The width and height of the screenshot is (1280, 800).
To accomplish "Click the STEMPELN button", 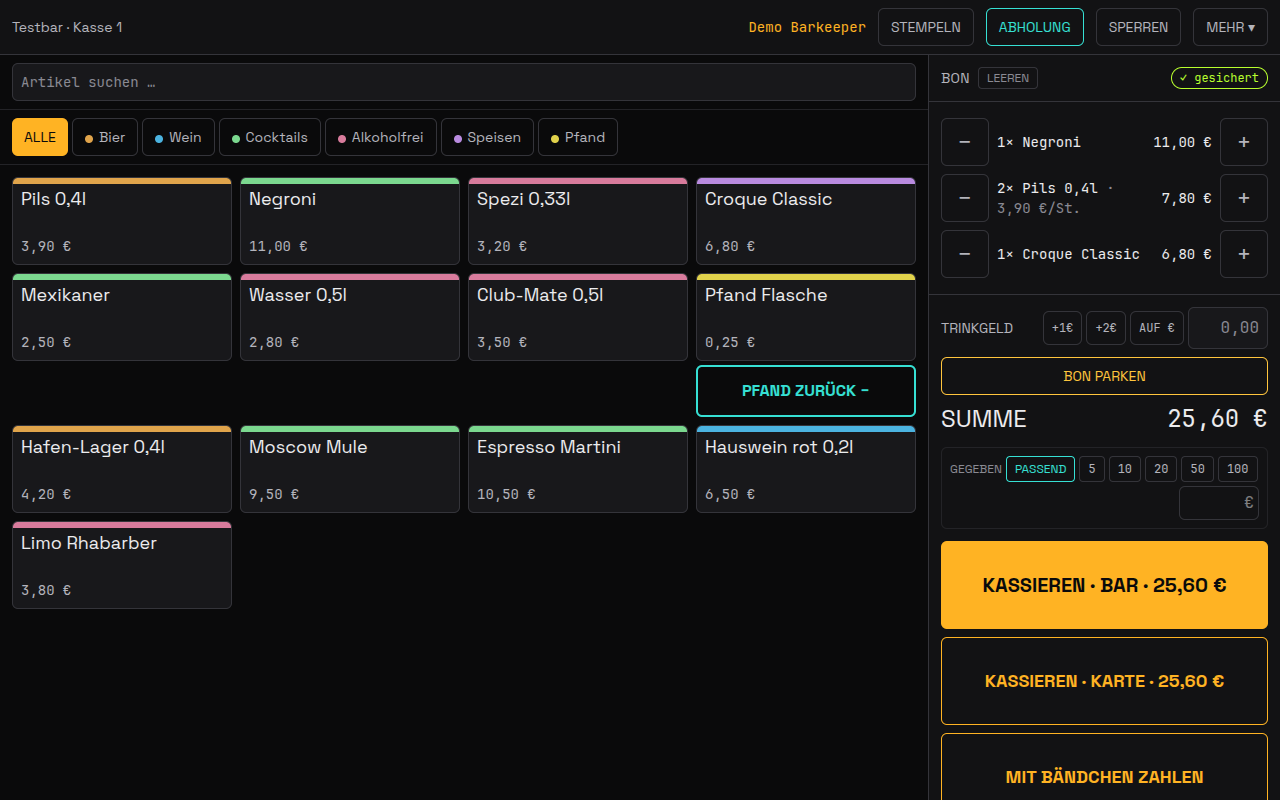I will tap(926, 27).
